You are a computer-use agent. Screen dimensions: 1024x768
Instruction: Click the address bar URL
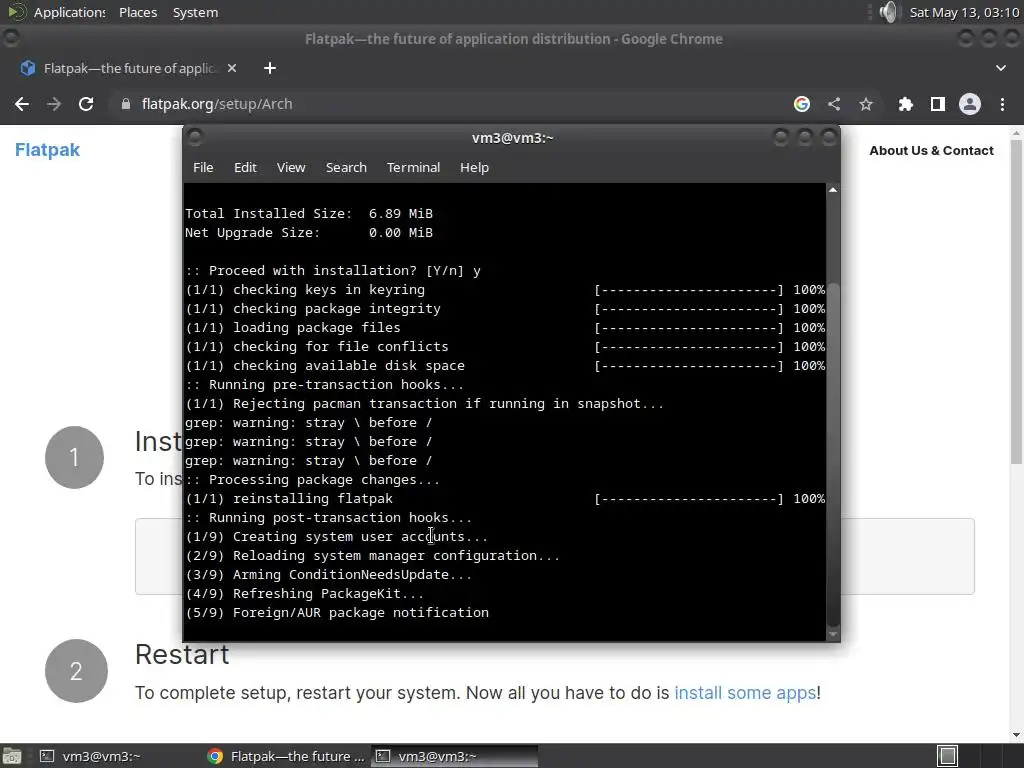(217, 104)
